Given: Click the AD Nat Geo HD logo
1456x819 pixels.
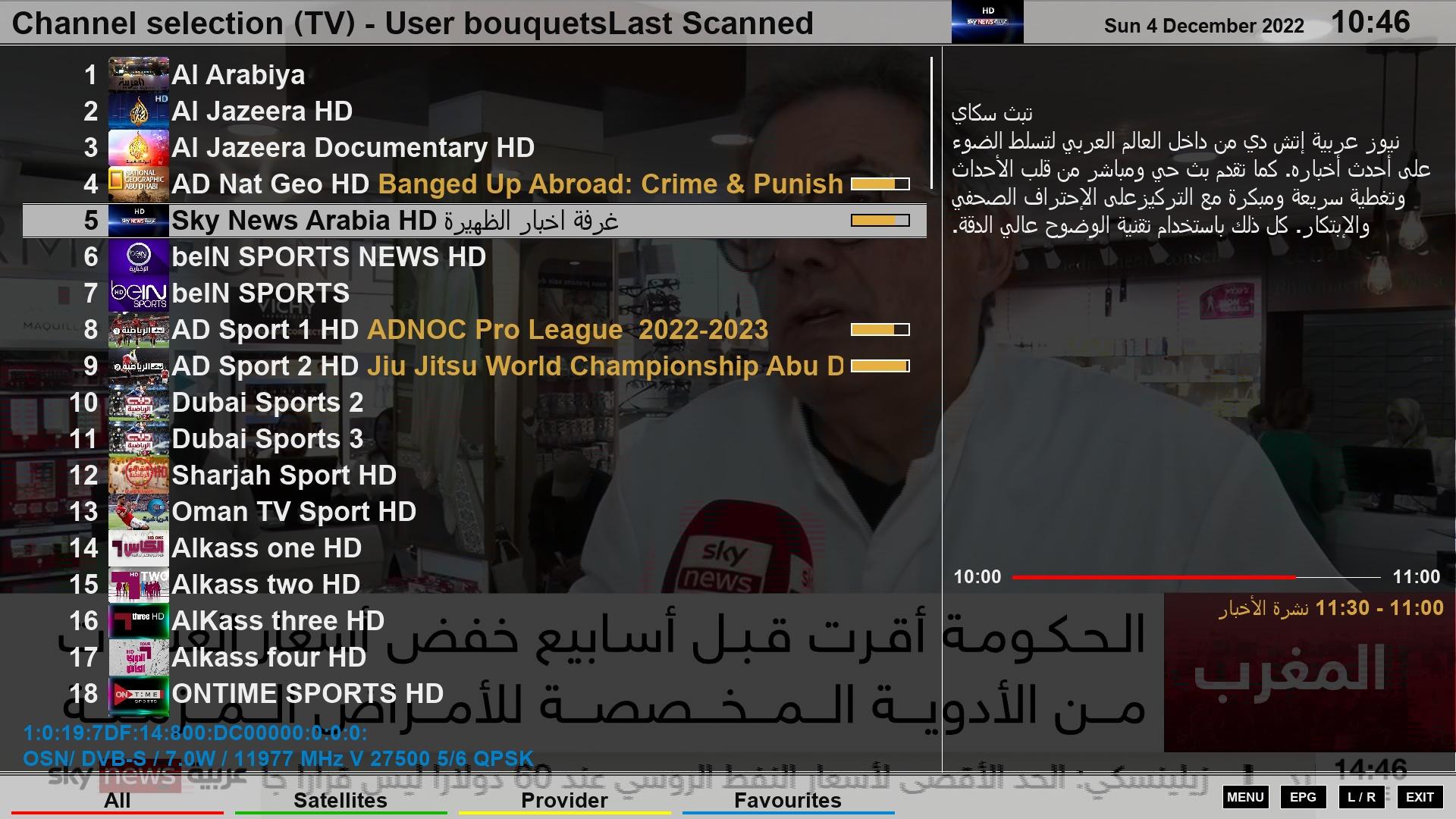Looking at the screenshot, I should pos(139,184).
